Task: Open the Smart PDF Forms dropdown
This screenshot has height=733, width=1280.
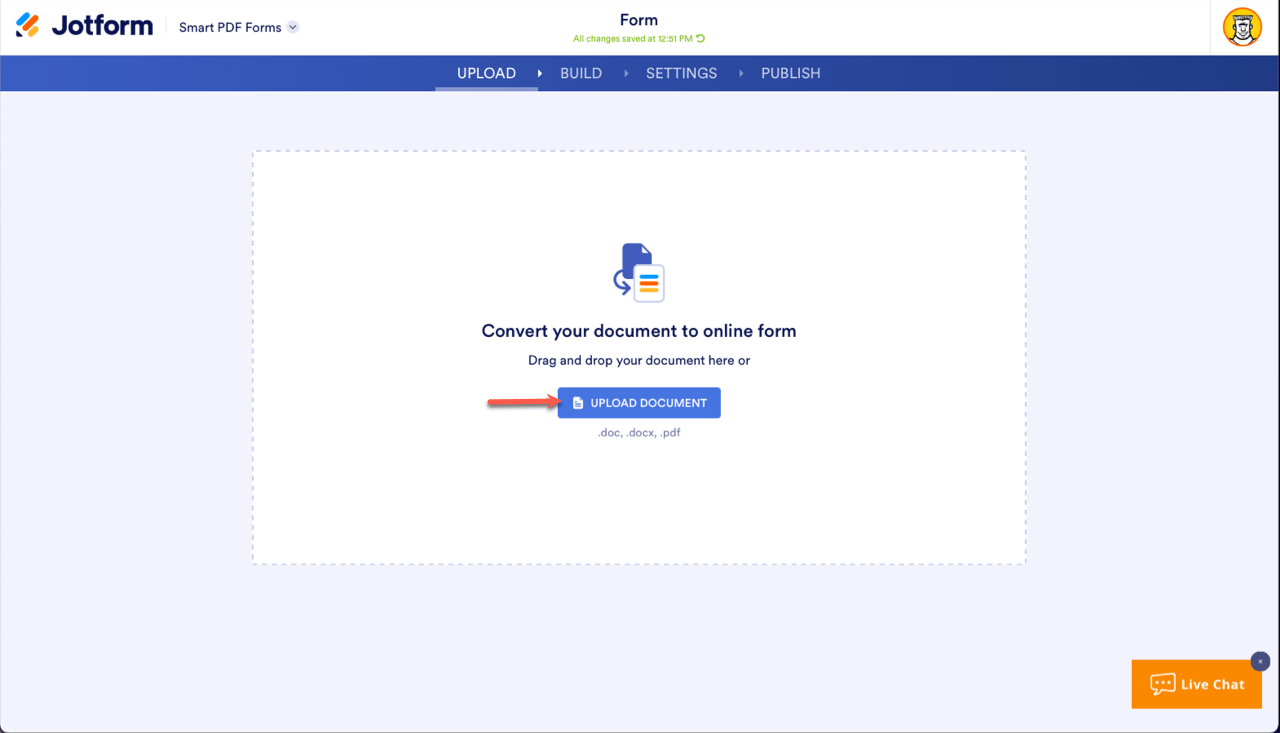Action: (x=239, y=27)
